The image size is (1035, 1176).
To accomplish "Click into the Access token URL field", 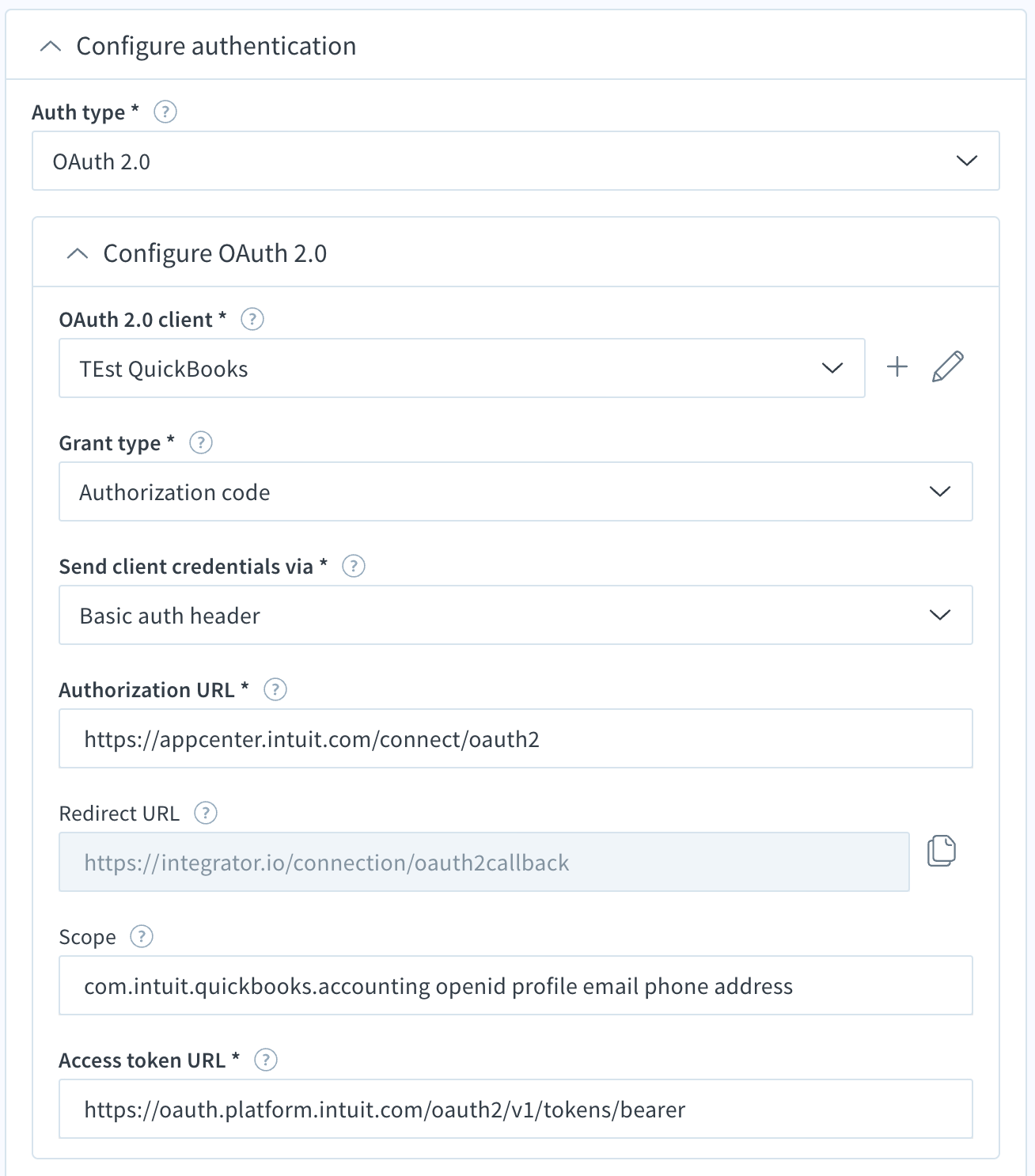I will (516, 1109).
